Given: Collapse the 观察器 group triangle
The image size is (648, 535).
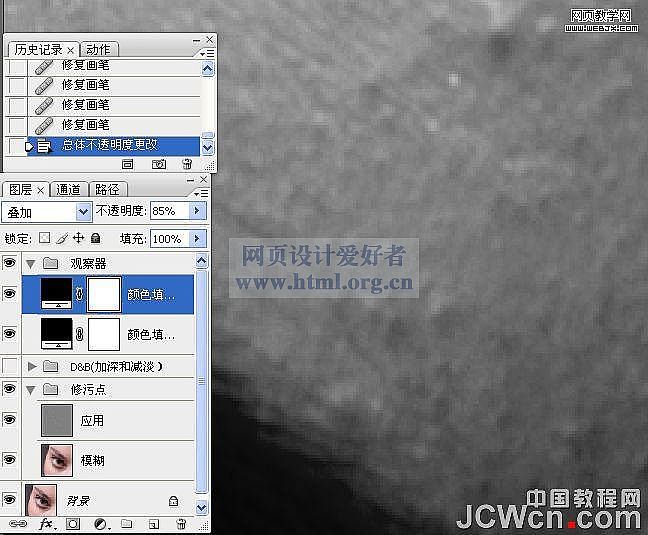Looking at the screenshot, I should pyautogui.click(x=31, y=263).
